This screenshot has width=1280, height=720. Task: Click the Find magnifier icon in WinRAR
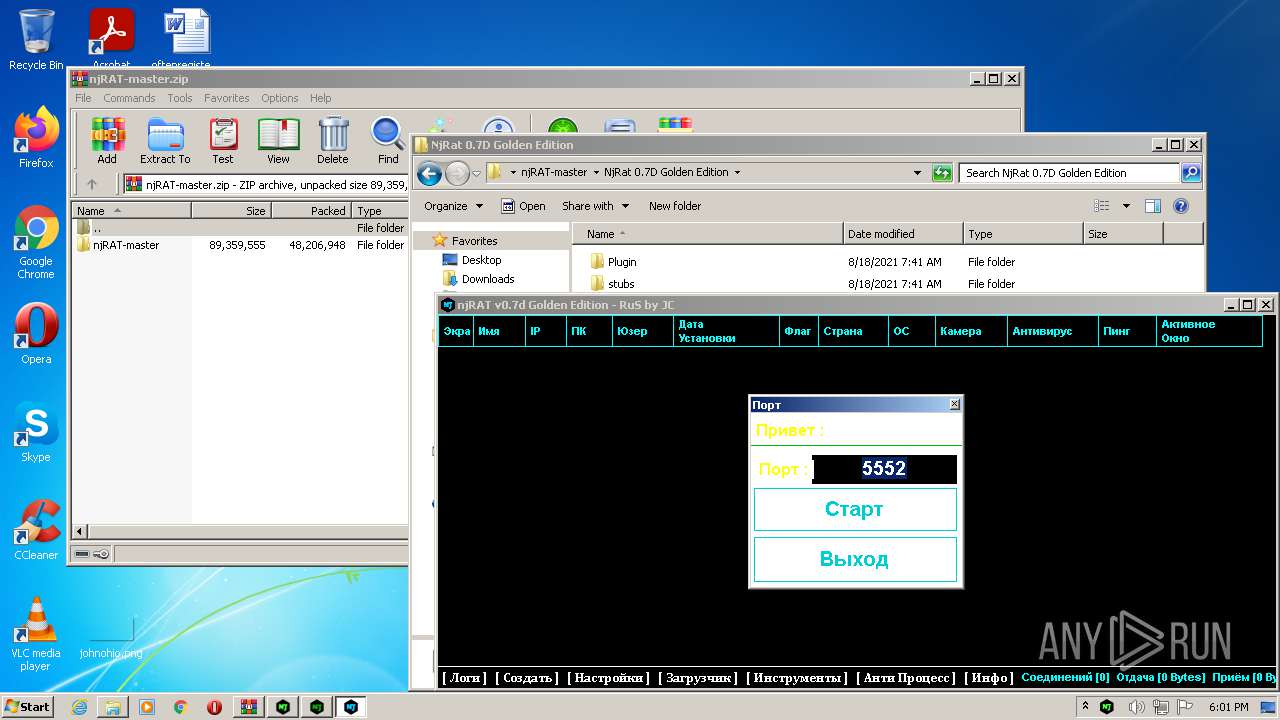(x=388, y=140)
